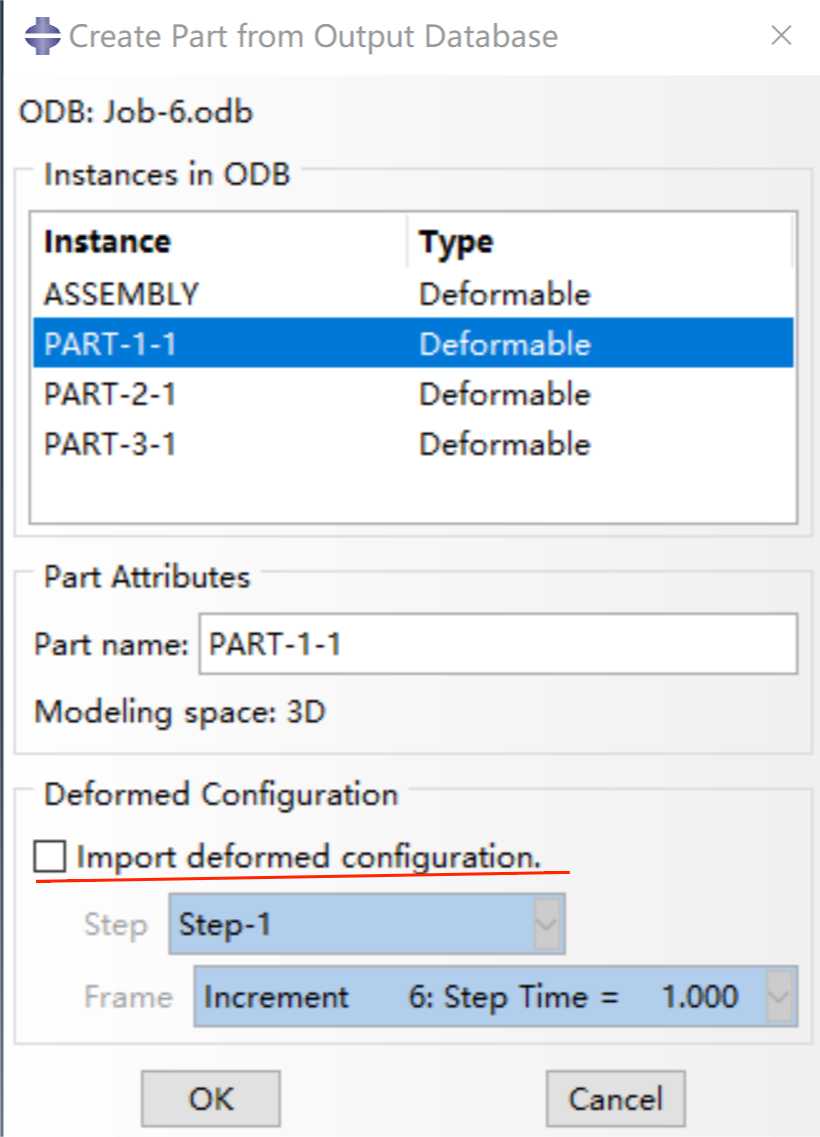This screenshot has width=820, height=1137.
Task: Click the Frame Increment 6 combo box
Action: [496, 996]
